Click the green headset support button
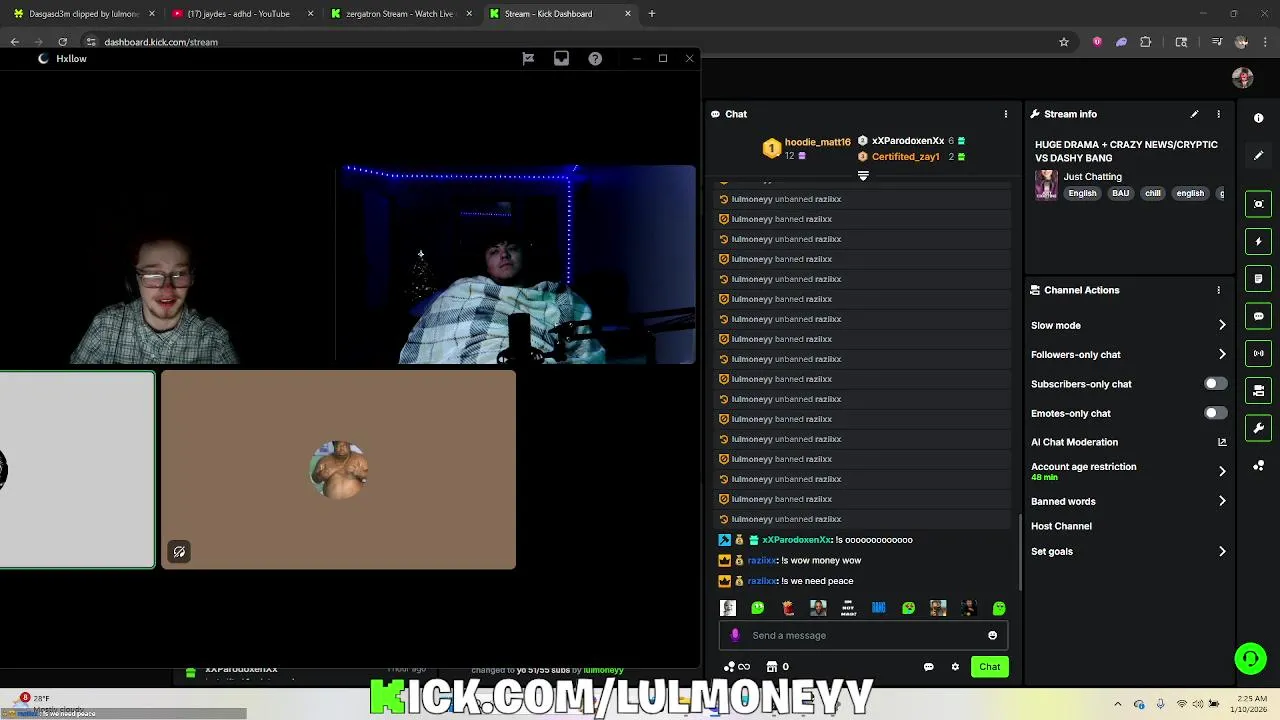Image resolution: width=1280 pixels, height=720 pixels. pyautogui.click(x=1250, y=658)
